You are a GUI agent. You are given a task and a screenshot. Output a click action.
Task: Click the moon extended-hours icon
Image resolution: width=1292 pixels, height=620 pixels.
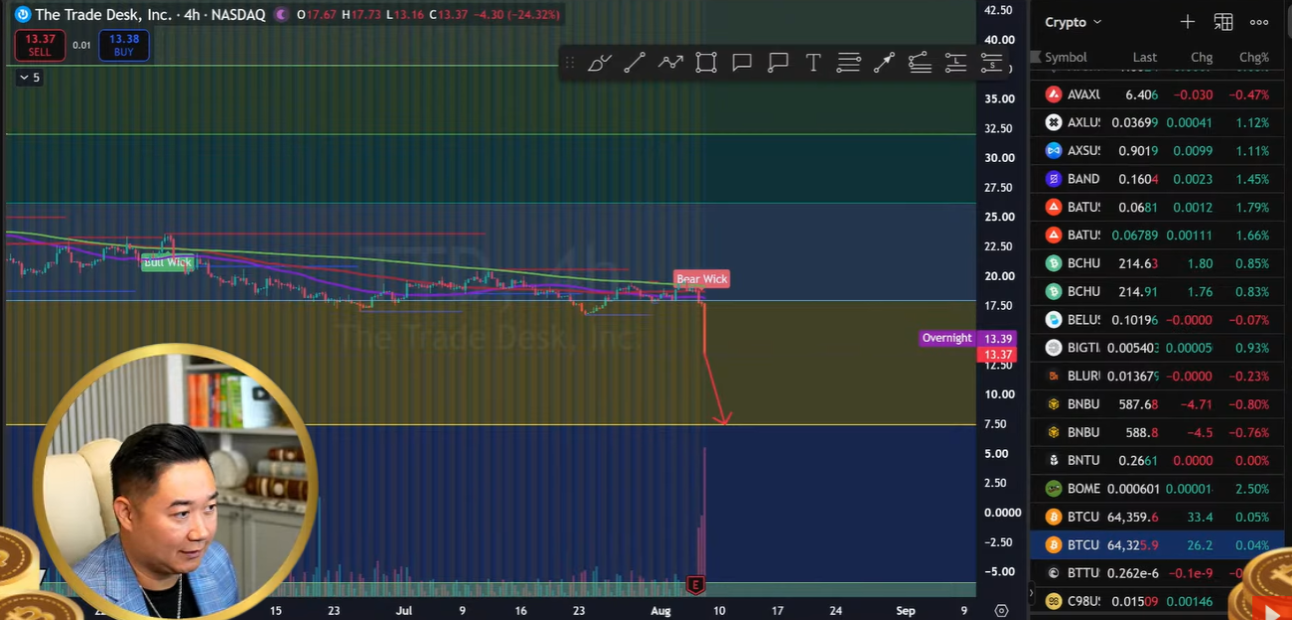281,14
